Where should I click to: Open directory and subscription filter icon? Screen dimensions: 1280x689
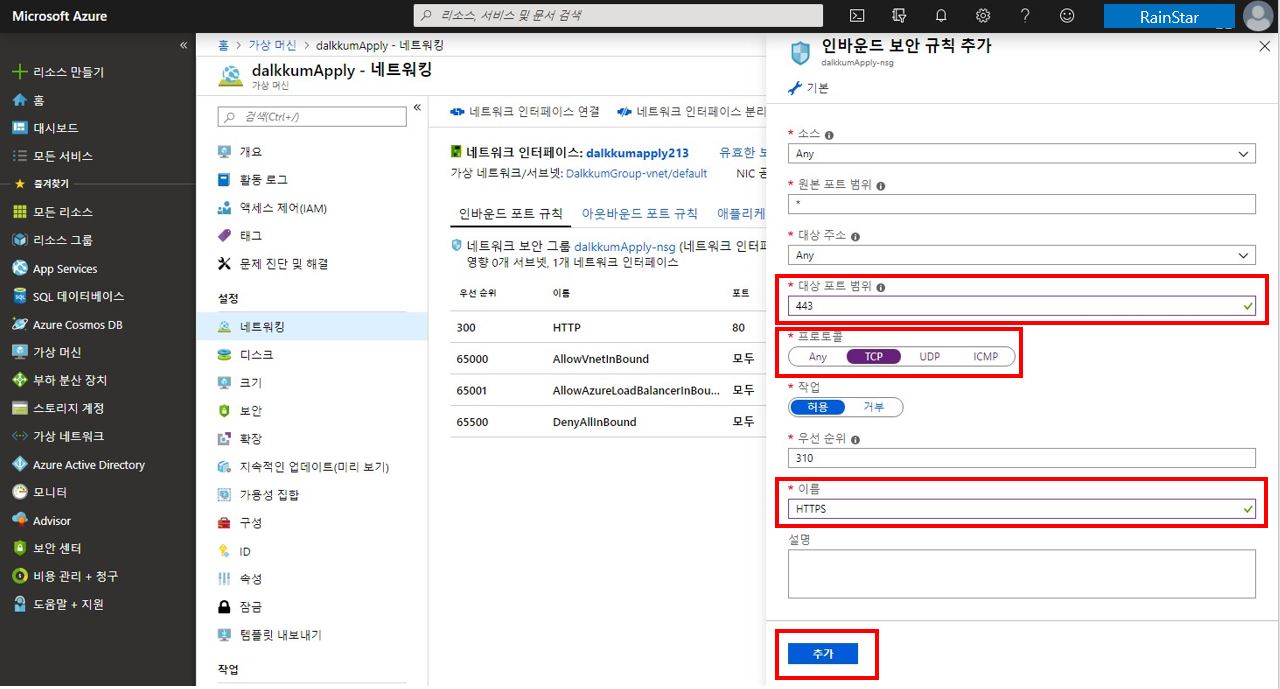coord(899,16)
